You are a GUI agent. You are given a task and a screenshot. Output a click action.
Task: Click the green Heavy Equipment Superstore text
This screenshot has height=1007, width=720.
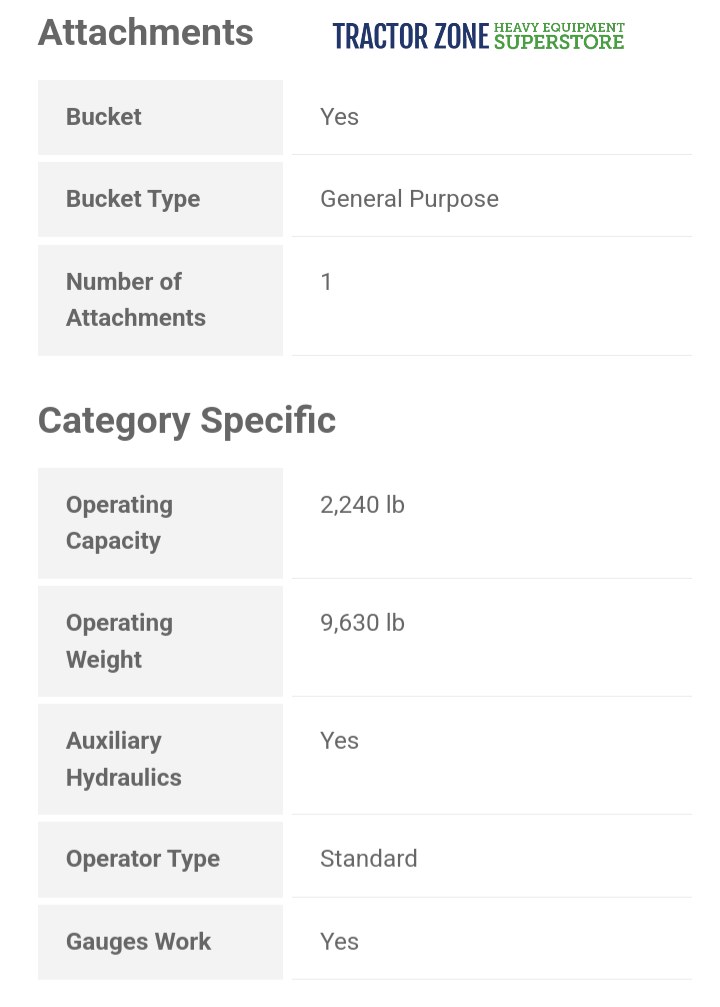click(559, 36)
